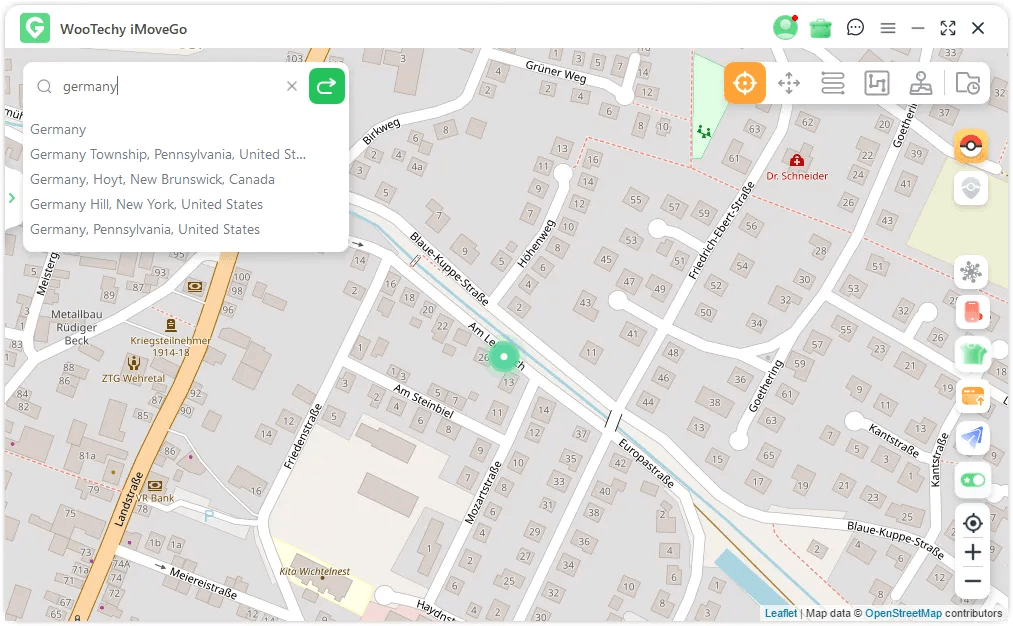Open Multi-Spot Mode using the winding route icon
Image resolution: width=1013 pixels, height=626 pixels.
pos(833,83)
